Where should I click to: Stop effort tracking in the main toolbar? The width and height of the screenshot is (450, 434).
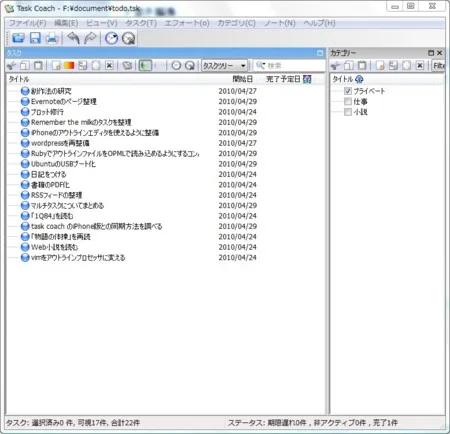pos(128,38)
